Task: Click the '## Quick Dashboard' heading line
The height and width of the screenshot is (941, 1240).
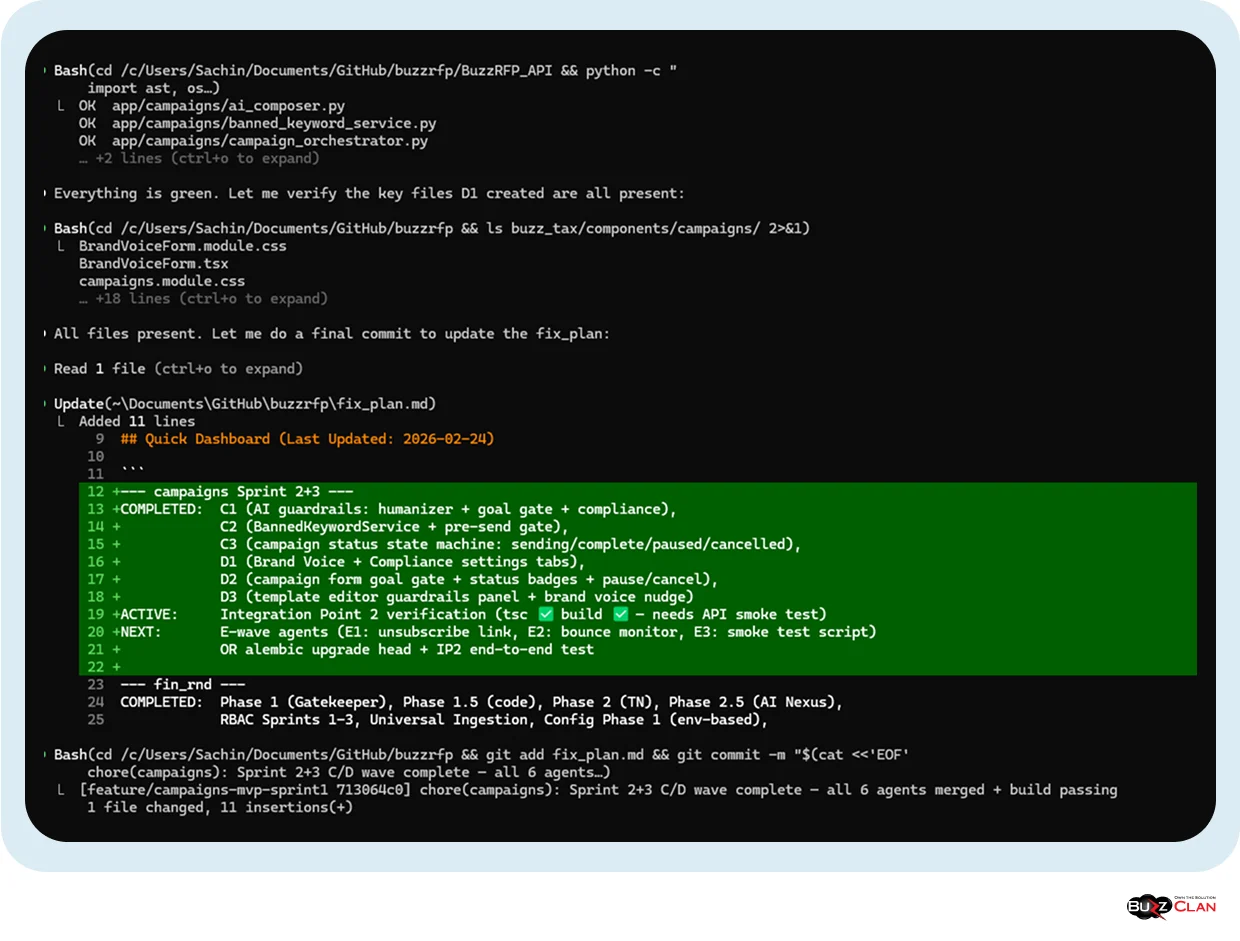Action: click(x=307, y=439)
